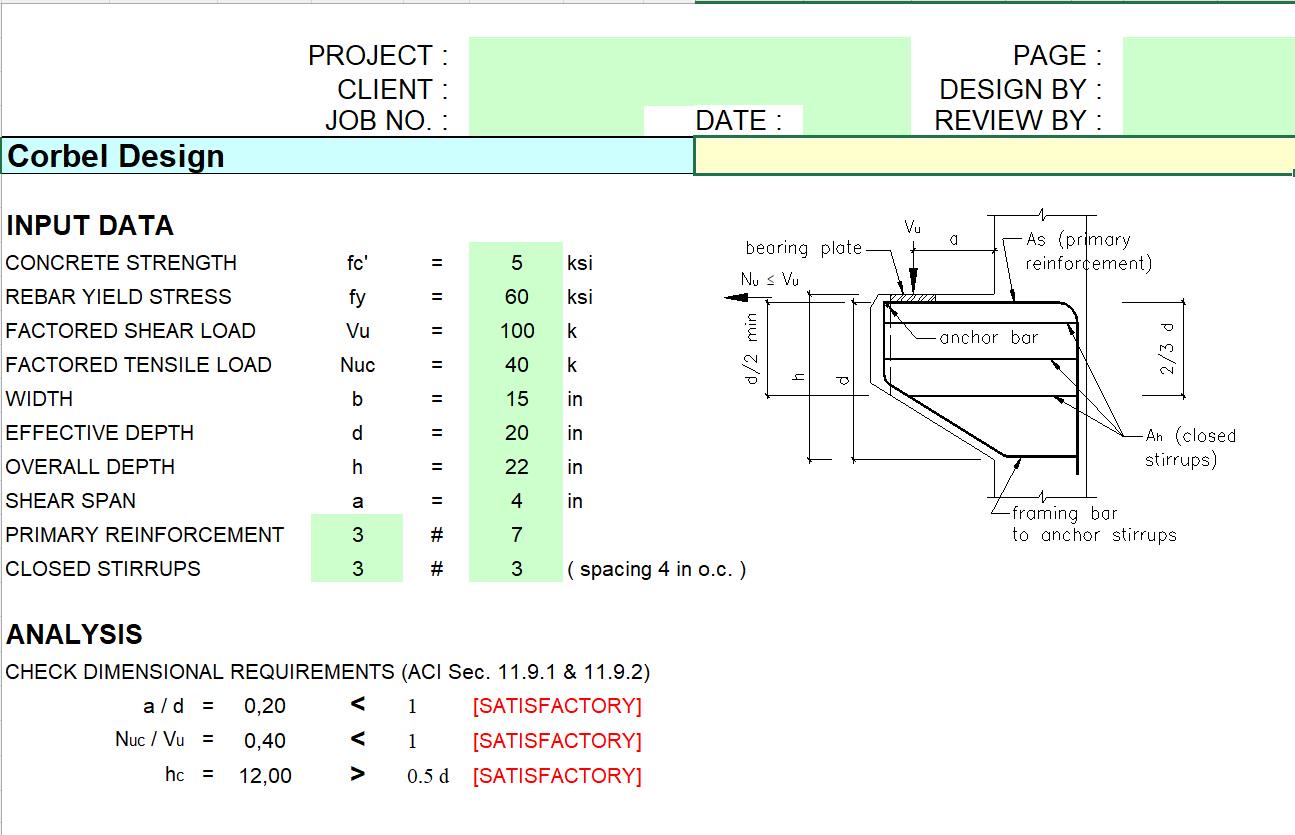Viewport: 1295px width, 835px height.
Task: Select the INPUT DATA heading
Action: pyautogui.click(x=90, y=225)
